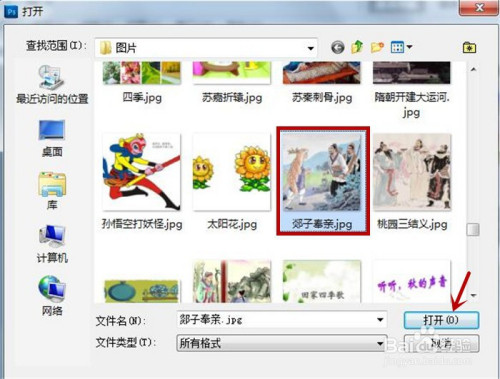Select the 四季.jpg thumbnail

[142, 73]
